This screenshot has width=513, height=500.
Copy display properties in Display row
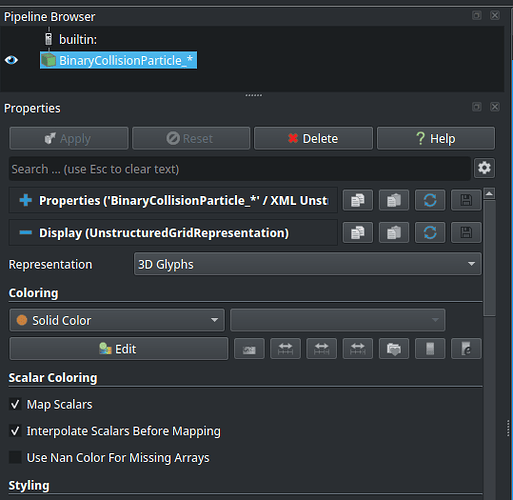tap(358, 232)
